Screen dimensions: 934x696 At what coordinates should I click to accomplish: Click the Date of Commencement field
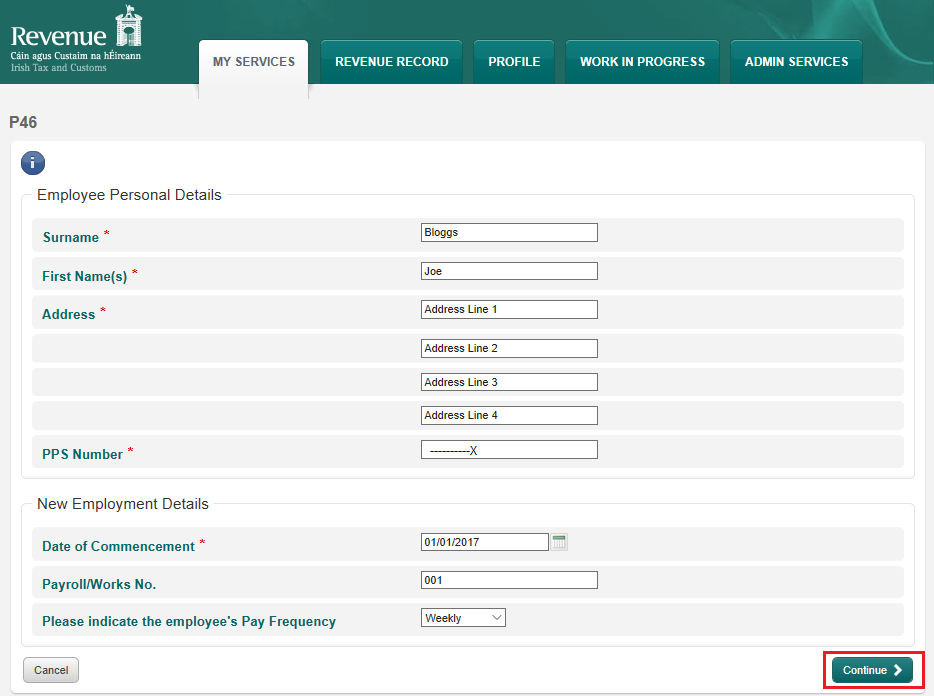tap(485, 542)
